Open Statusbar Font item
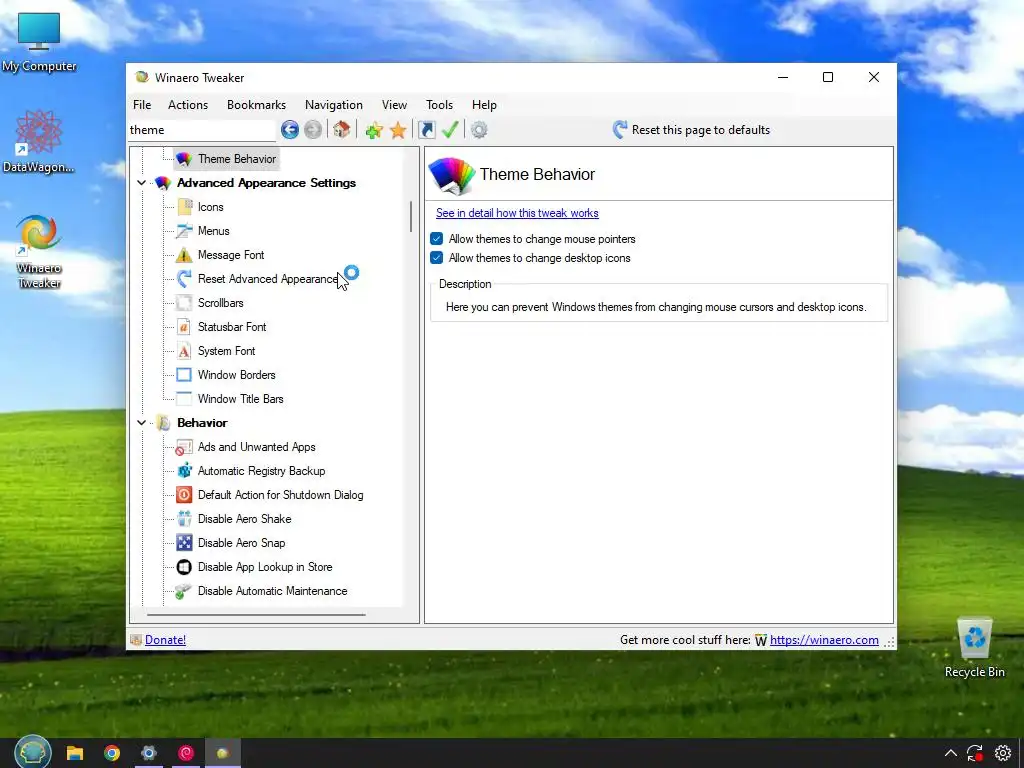Image resolution: width=1024 pixels, height=768 pixels. pos(232,327)
